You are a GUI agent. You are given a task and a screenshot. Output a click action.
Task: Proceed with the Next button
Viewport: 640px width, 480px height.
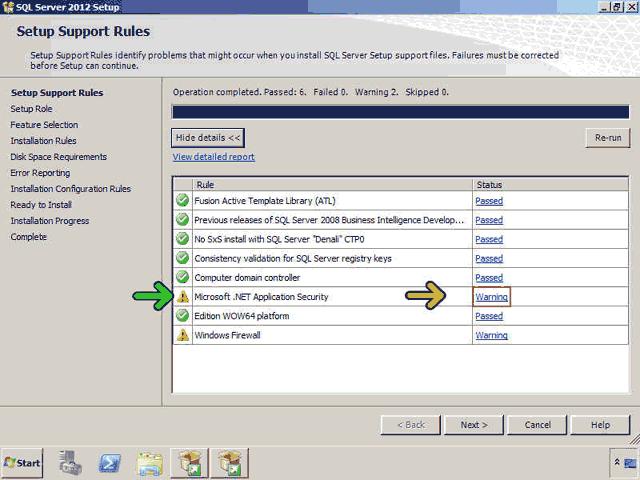[474, 425]
